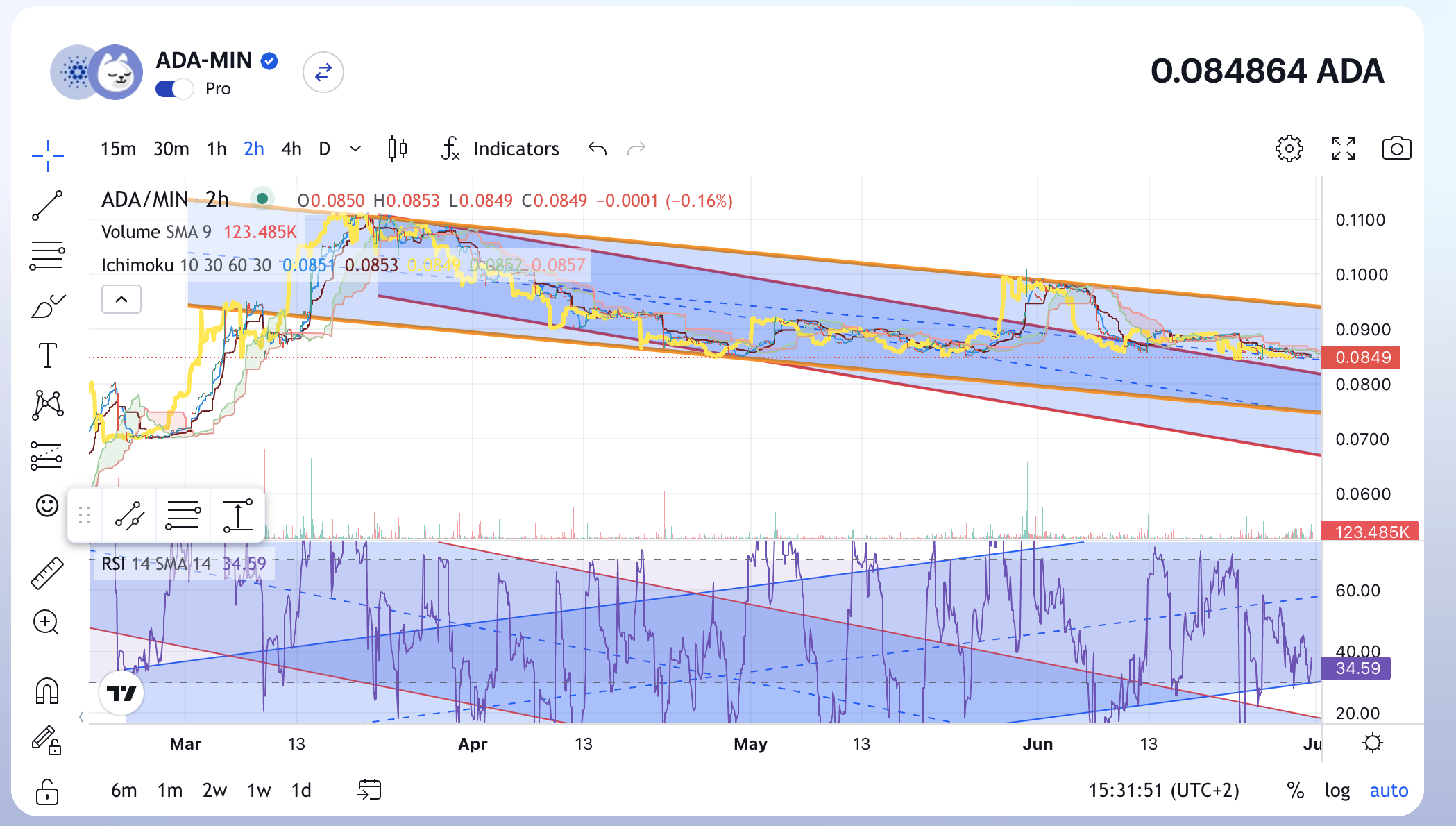Take a chart snapshot with camera

pyautogui.click(x=1396, y=149)
